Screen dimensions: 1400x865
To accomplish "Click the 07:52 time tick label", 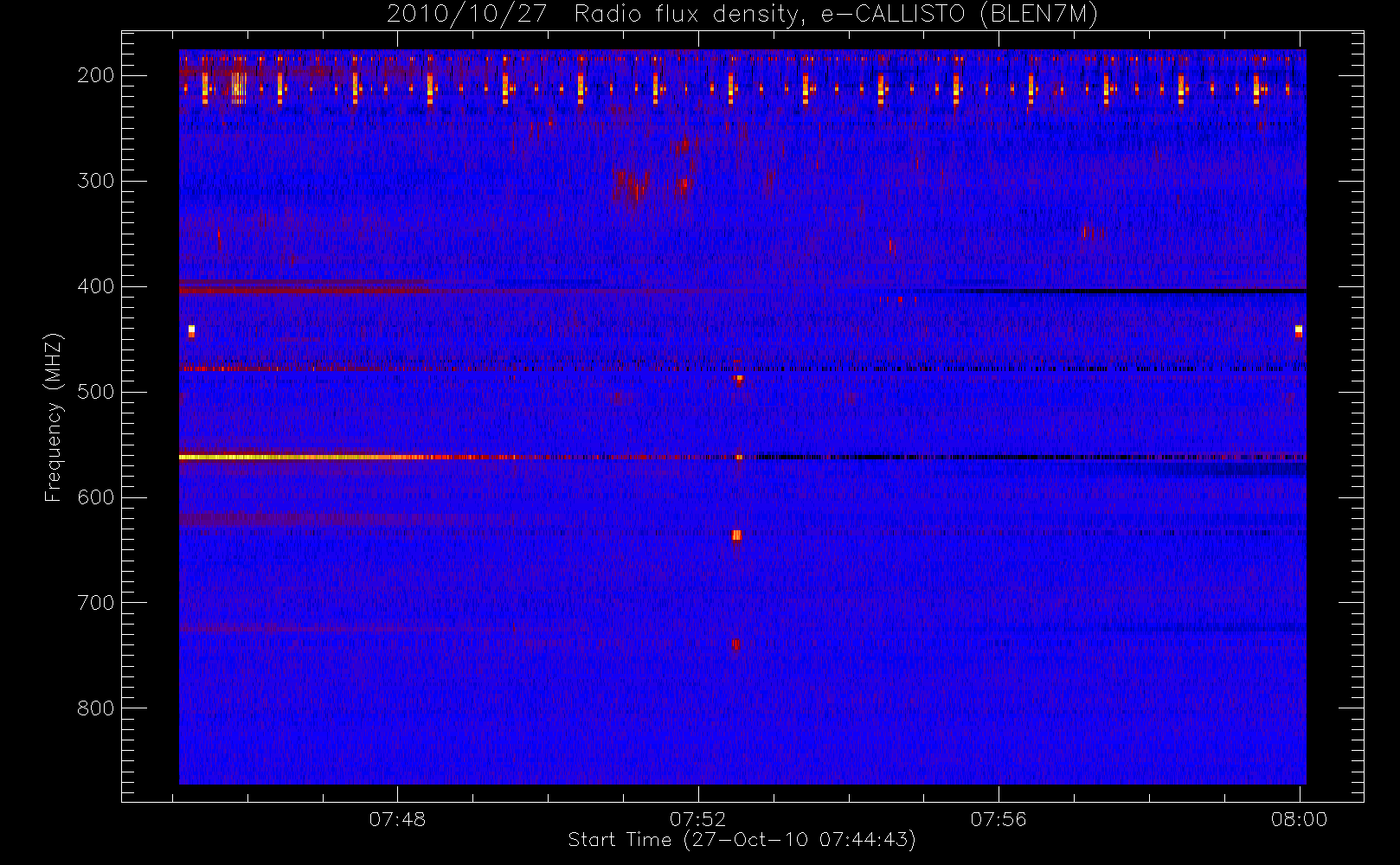I will coord(697,819).
